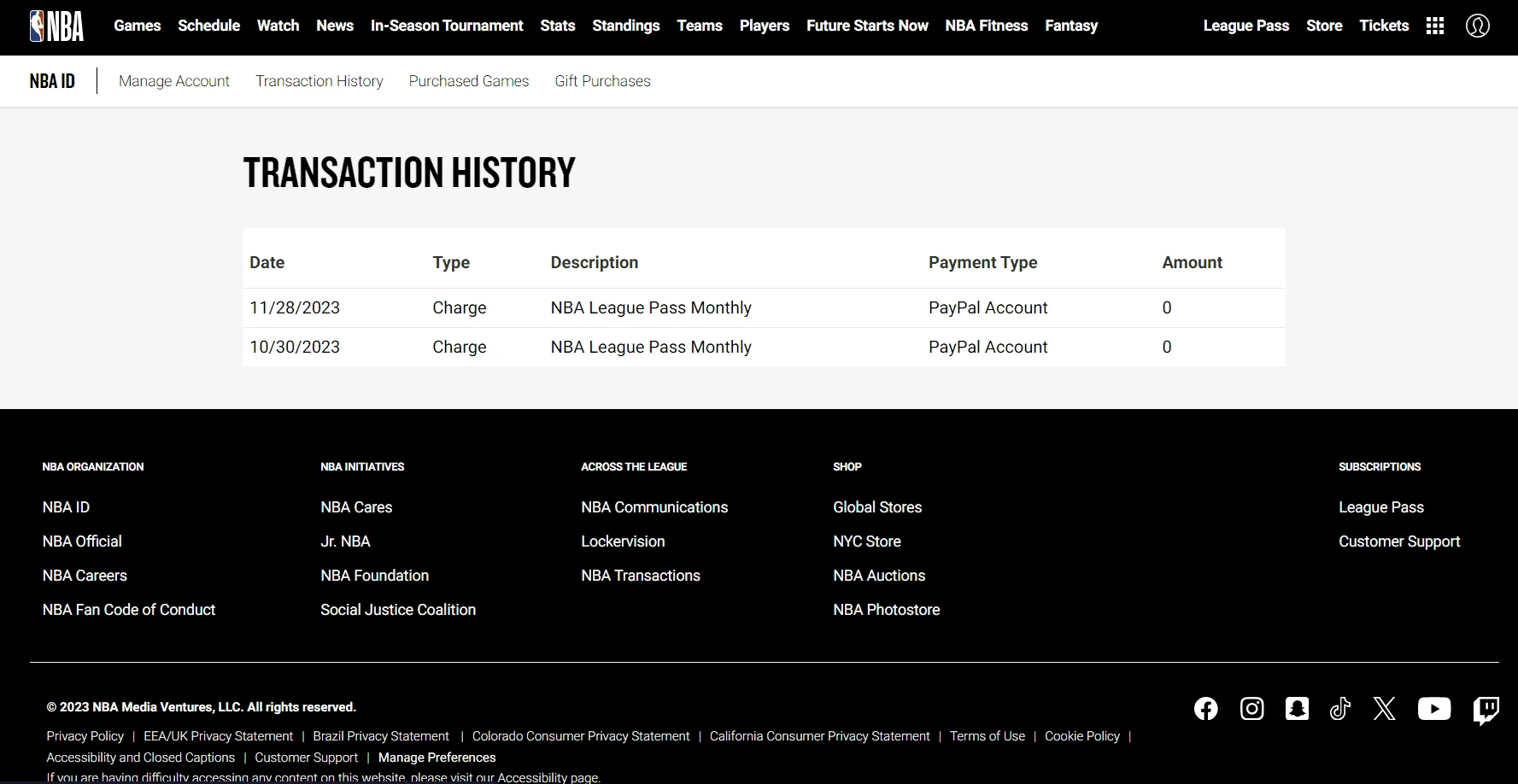Open the Customer Support link under Subscriptions
This screenshot has height=784, width=1518.
pyautogui.click(x=1399, y=541)
